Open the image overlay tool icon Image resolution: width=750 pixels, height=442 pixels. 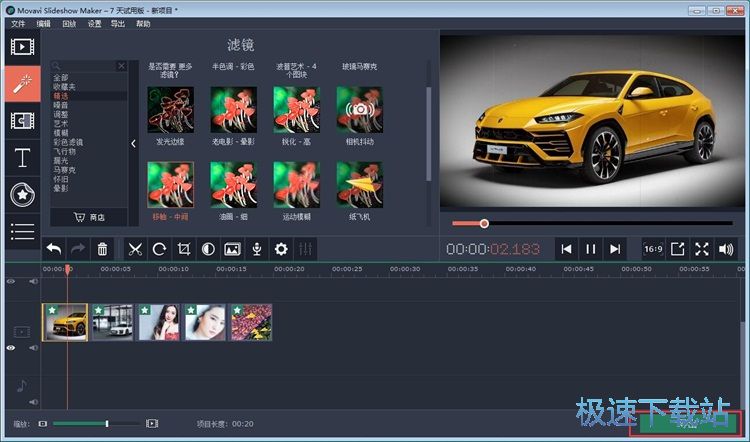coord(232,249)
